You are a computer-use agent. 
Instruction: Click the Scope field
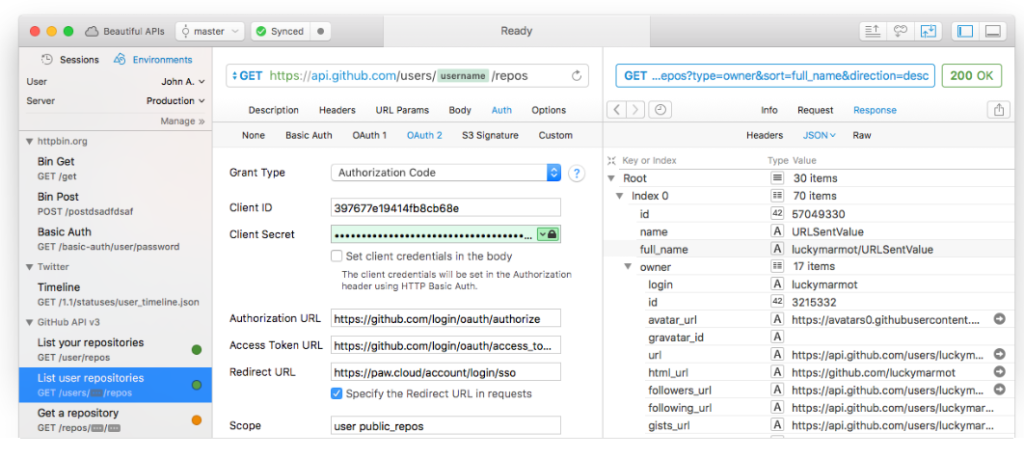click(446, 426)
